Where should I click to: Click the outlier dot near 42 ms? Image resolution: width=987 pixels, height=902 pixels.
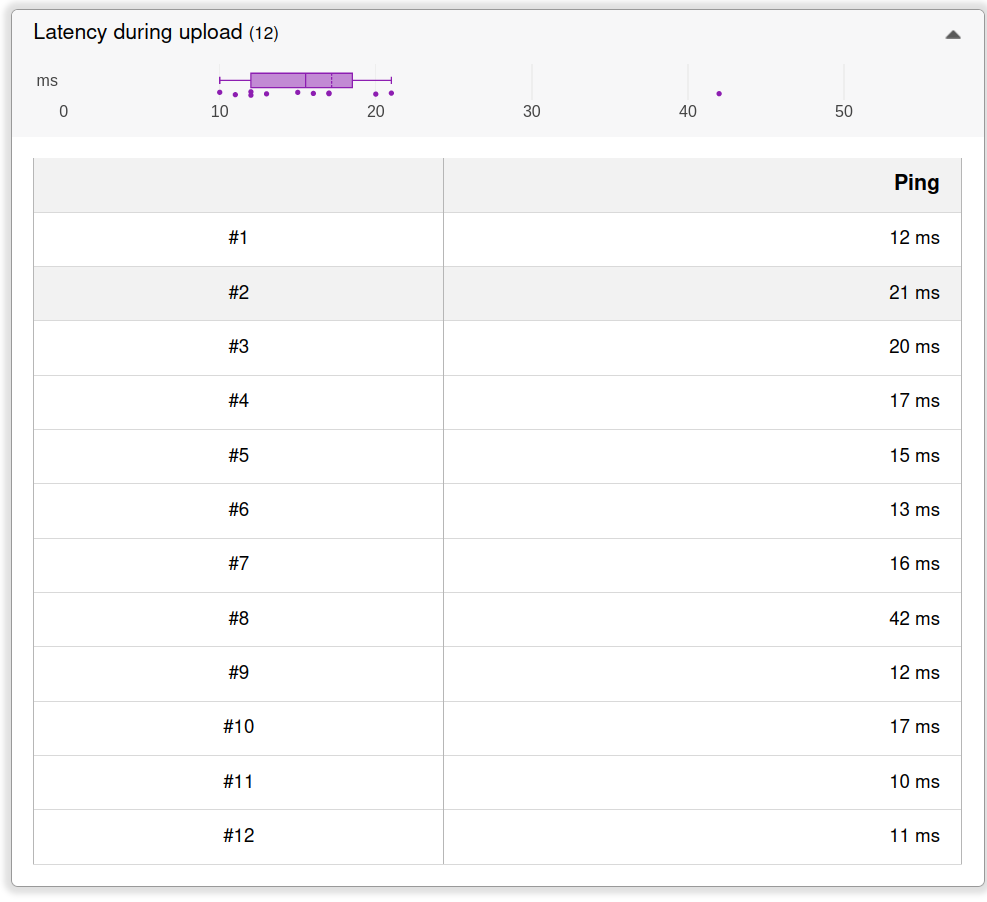click(719, 93)
